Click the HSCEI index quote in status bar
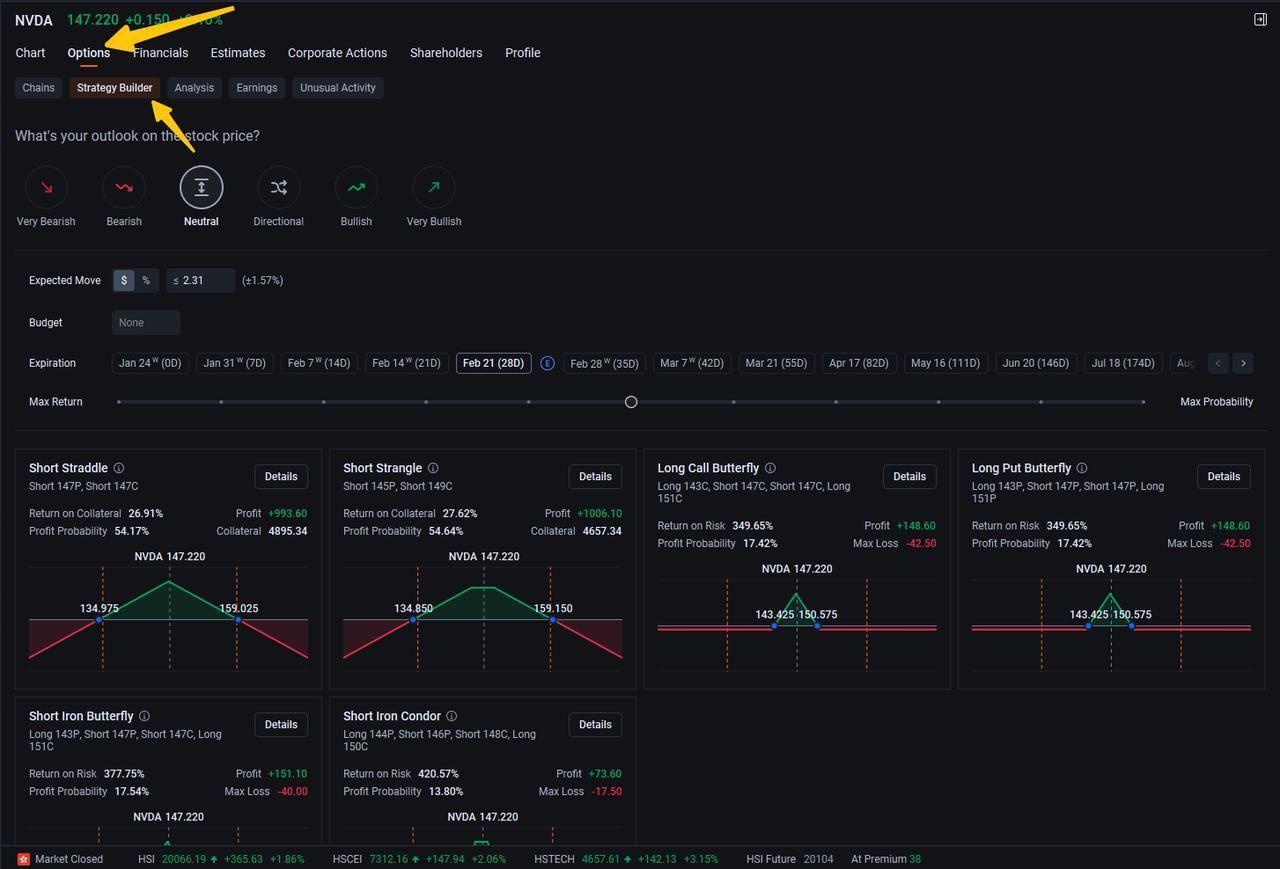 coord(419,859)
